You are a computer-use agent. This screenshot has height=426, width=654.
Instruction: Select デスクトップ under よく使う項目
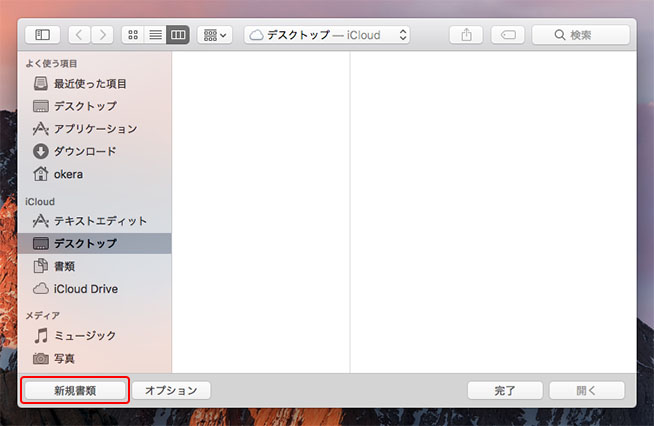pyautogui.click(x=95, y=106)
